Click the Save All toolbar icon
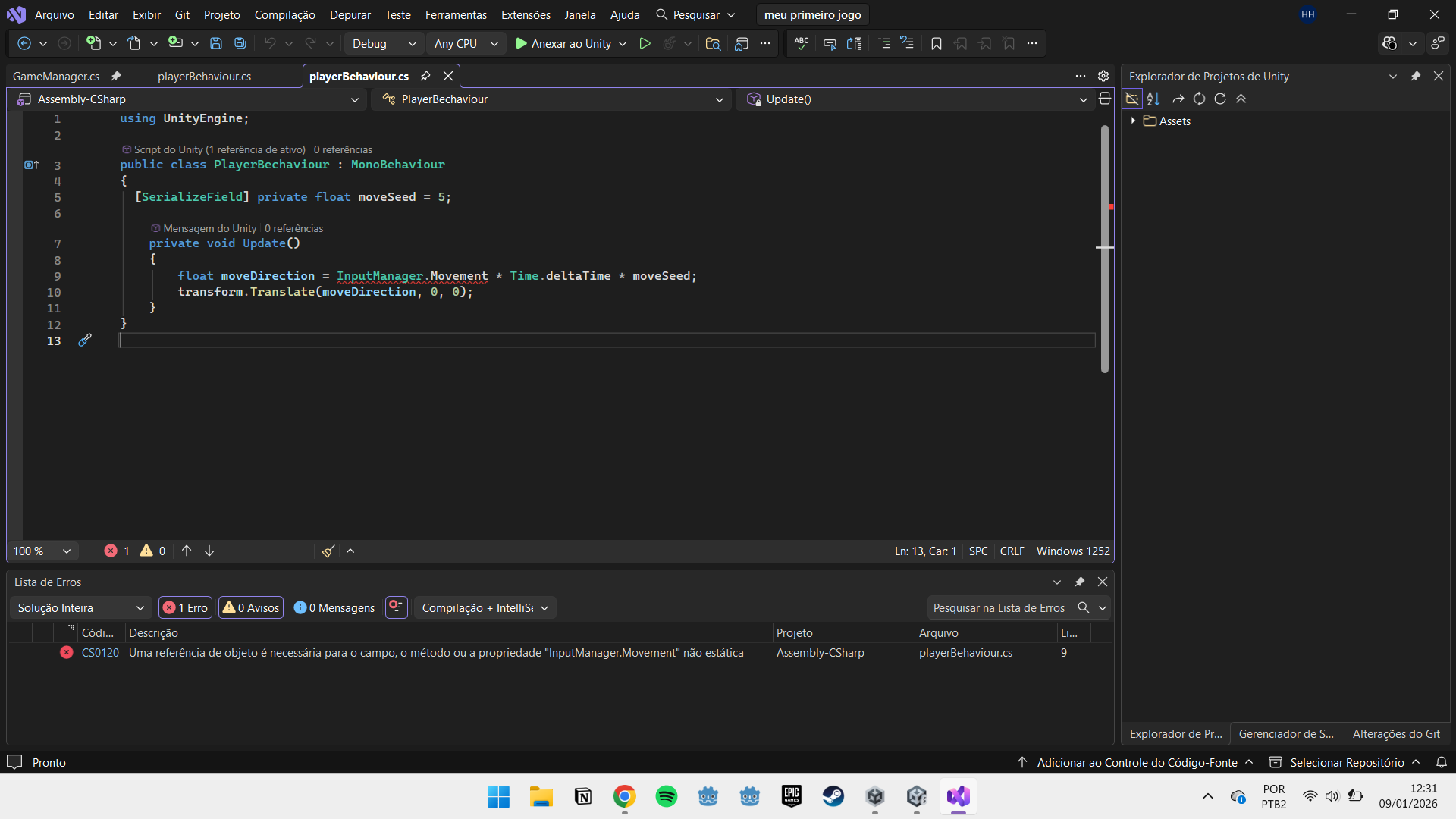This screenshot has width=1456, height=819. point(240,44)
